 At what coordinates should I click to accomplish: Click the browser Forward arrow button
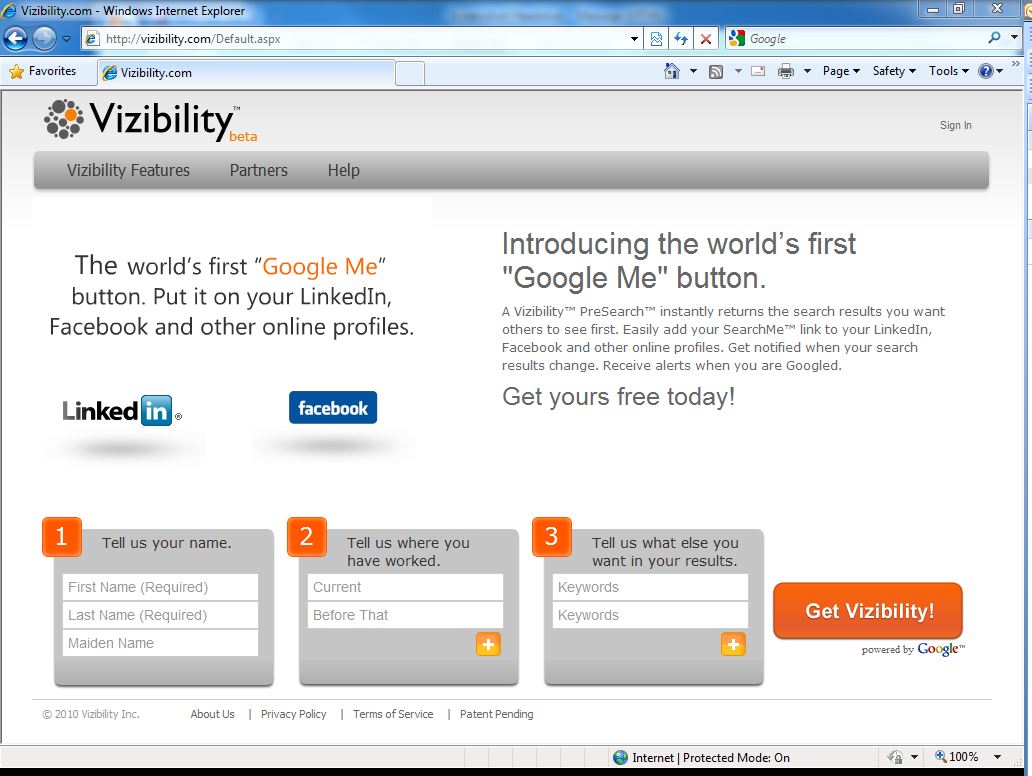[x=45, y=39]
